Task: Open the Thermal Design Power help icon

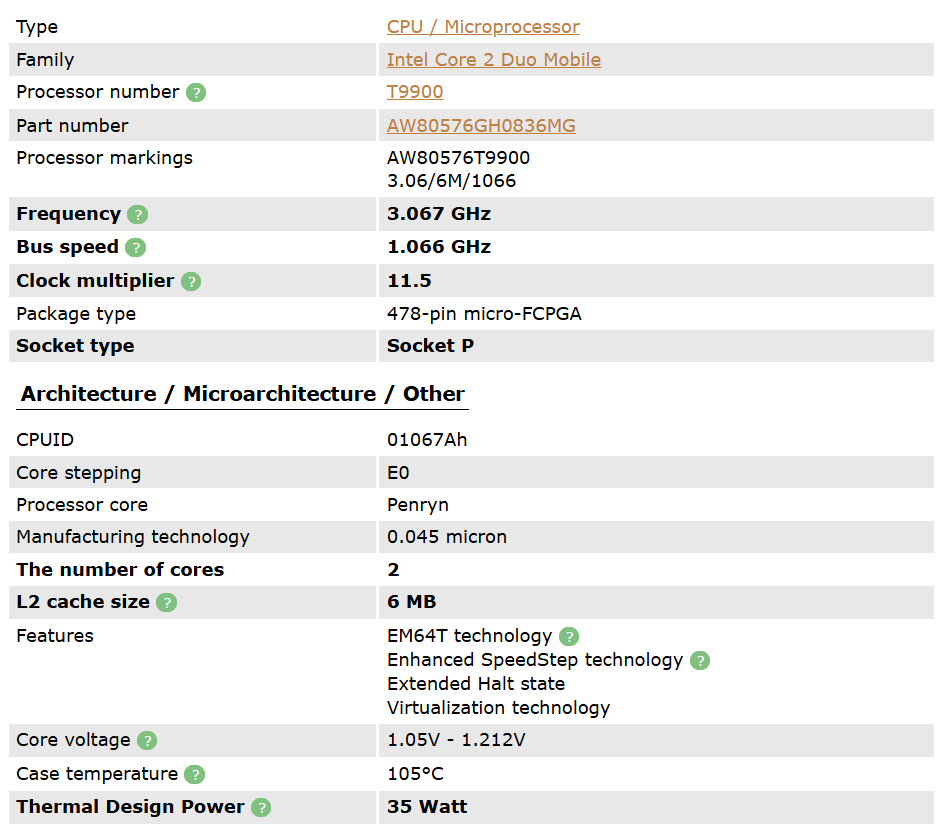Action: pos(260,807)
